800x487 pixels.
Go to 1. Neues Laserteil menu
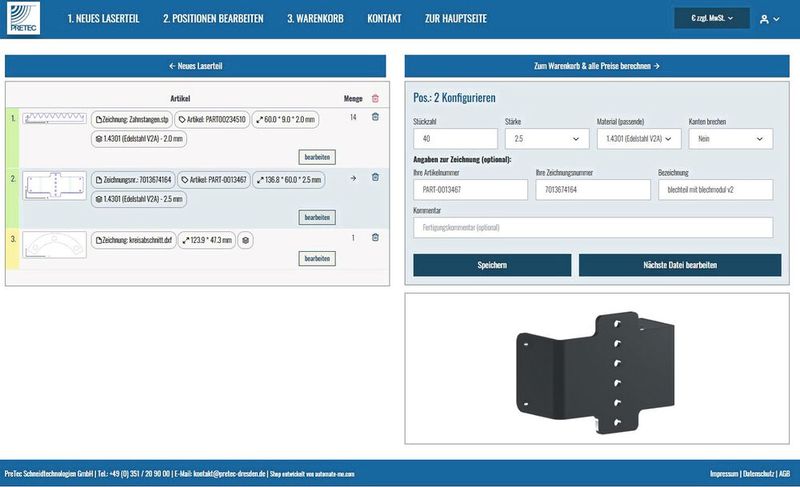point(103,18)
